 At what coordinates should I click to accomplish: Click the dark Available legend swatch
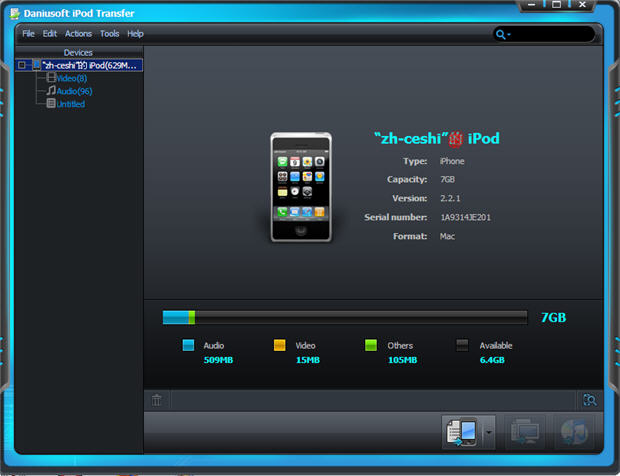click(x=462, y=345)
